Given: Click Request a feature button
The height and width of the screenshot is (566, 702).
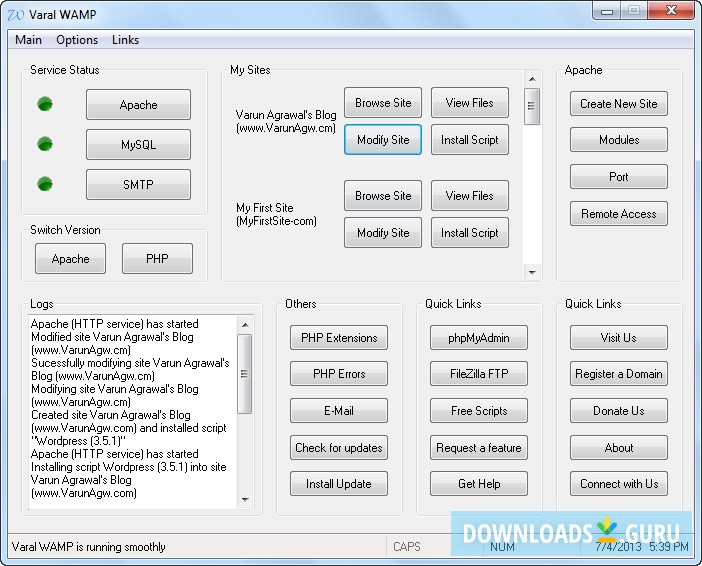Looking at the screenshot, I should [479, 448].
